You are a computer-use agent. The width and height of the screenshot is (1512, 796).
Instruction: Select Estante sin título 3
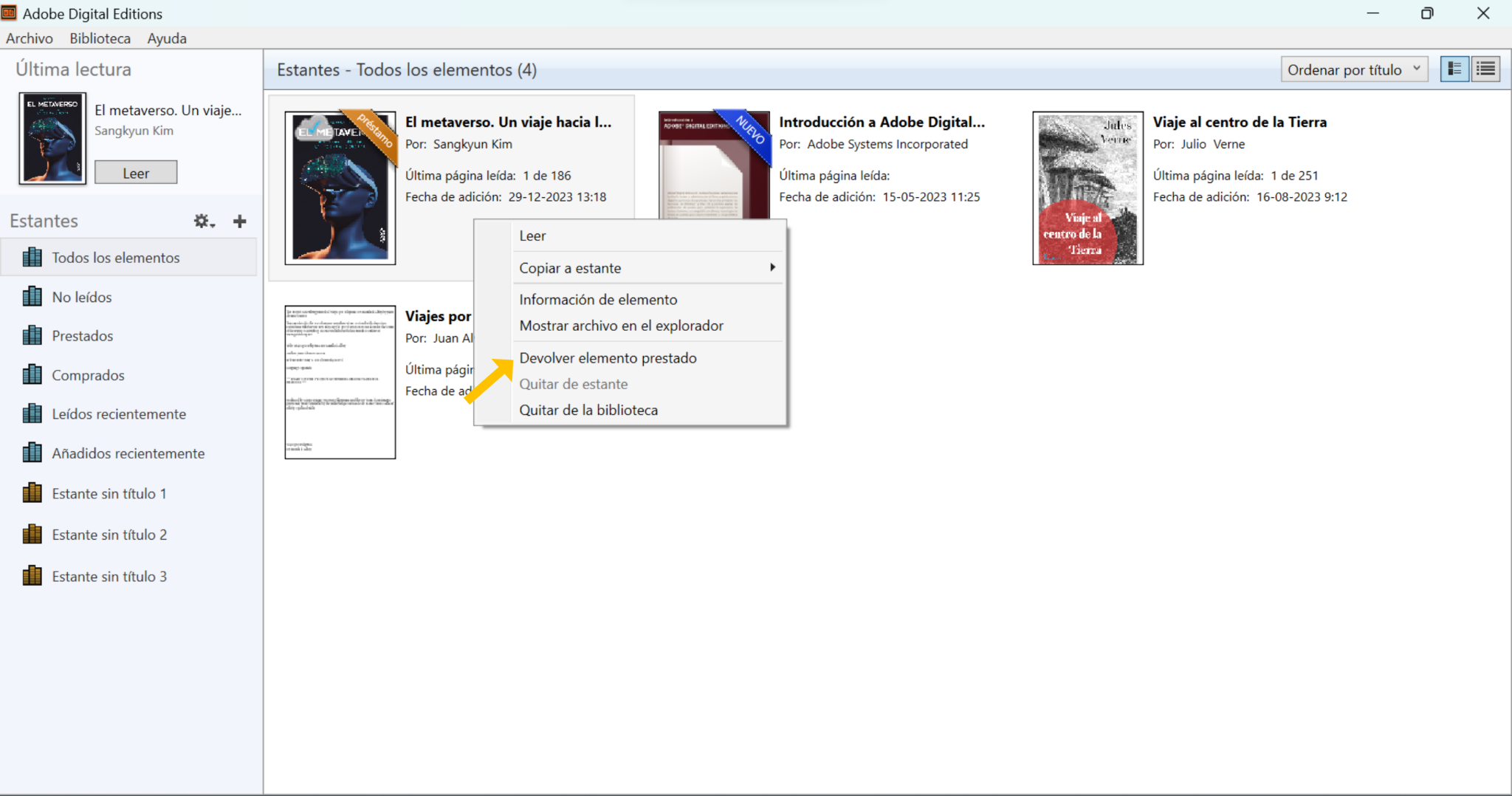[129, 576]
